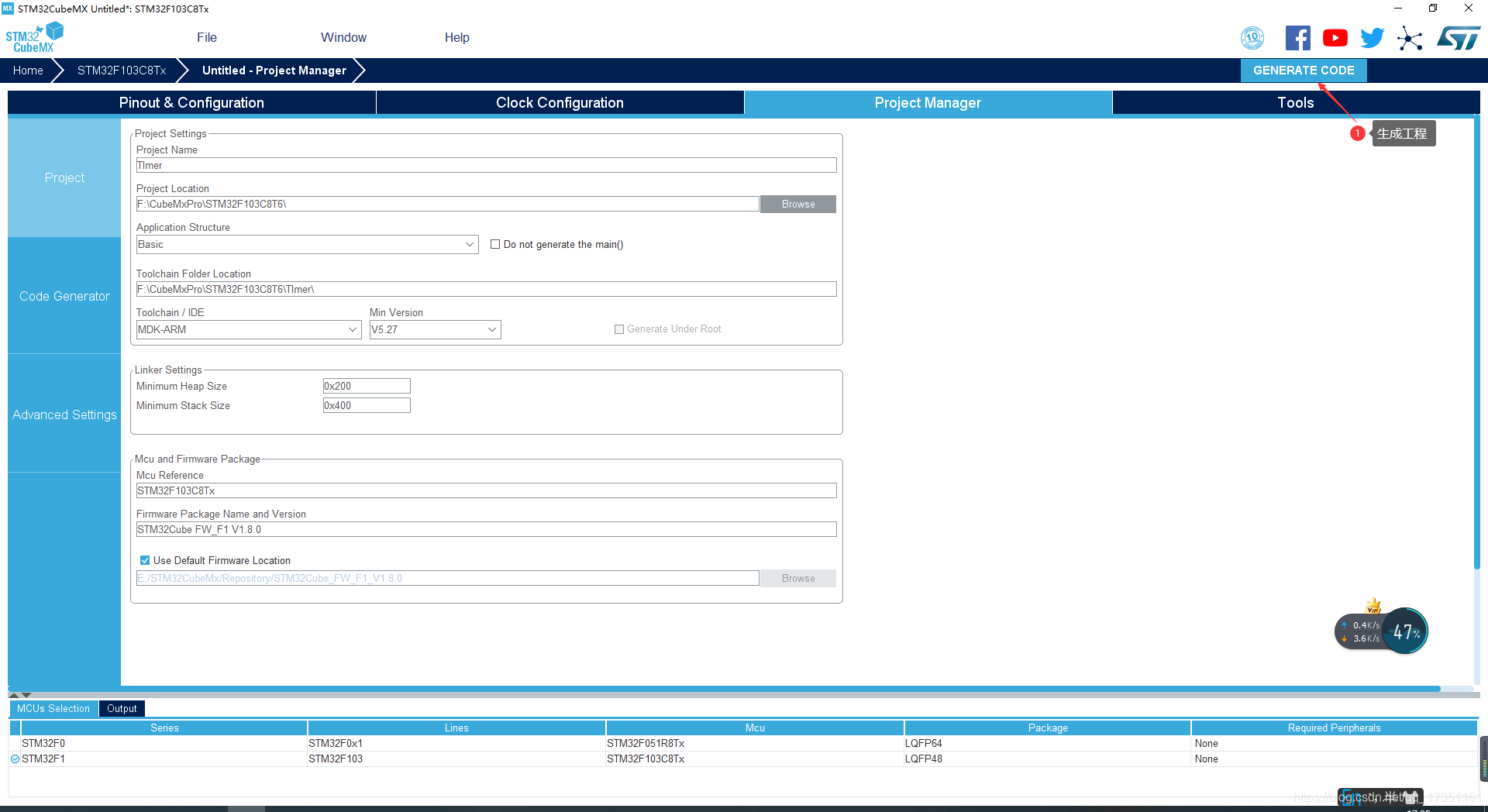The image size is (1488, 812).
Task: Select the Project Manager tab
Action: click(928, 102)
